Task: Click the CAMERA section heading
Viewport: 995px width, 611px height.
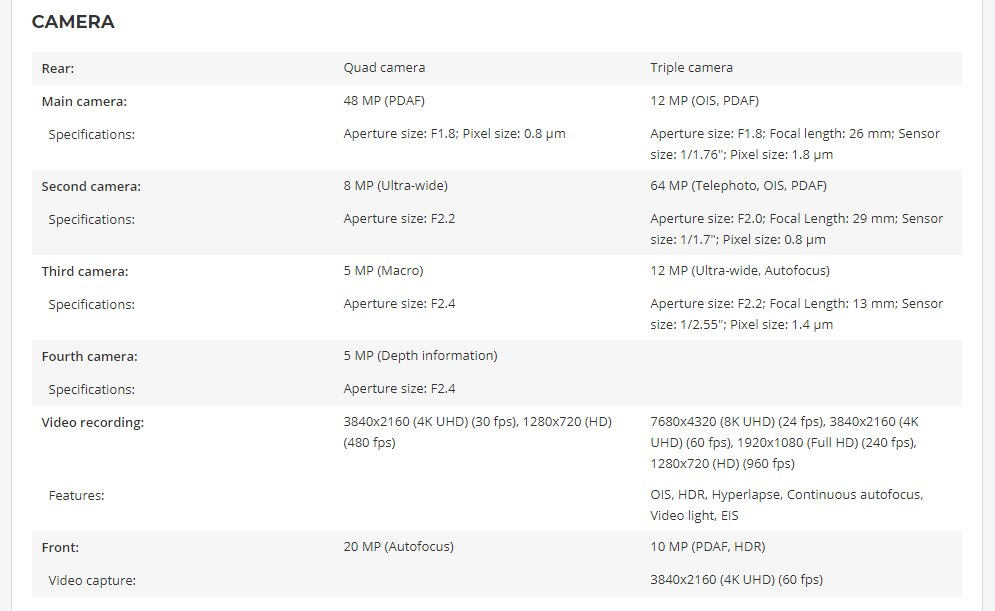Action: (x=73, y=22)
